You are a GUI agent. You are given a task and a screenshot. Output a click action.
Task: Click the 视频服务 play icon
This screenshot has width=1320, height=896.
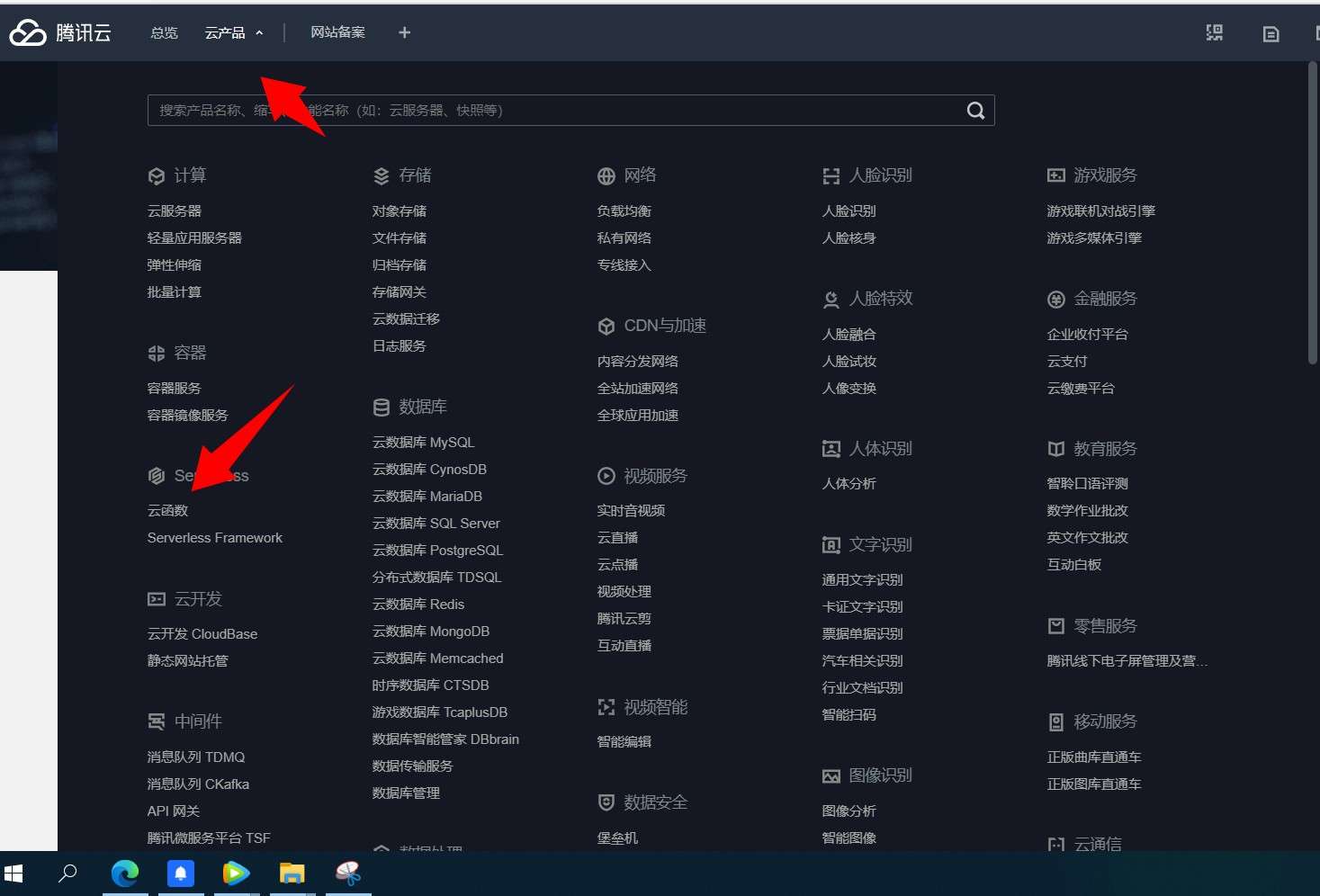point(606,476)
